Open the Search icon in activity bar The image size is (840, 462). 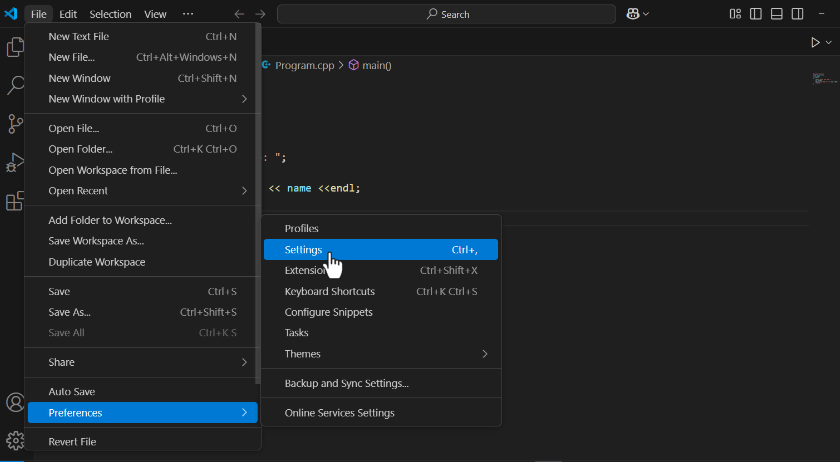[15, 85]
